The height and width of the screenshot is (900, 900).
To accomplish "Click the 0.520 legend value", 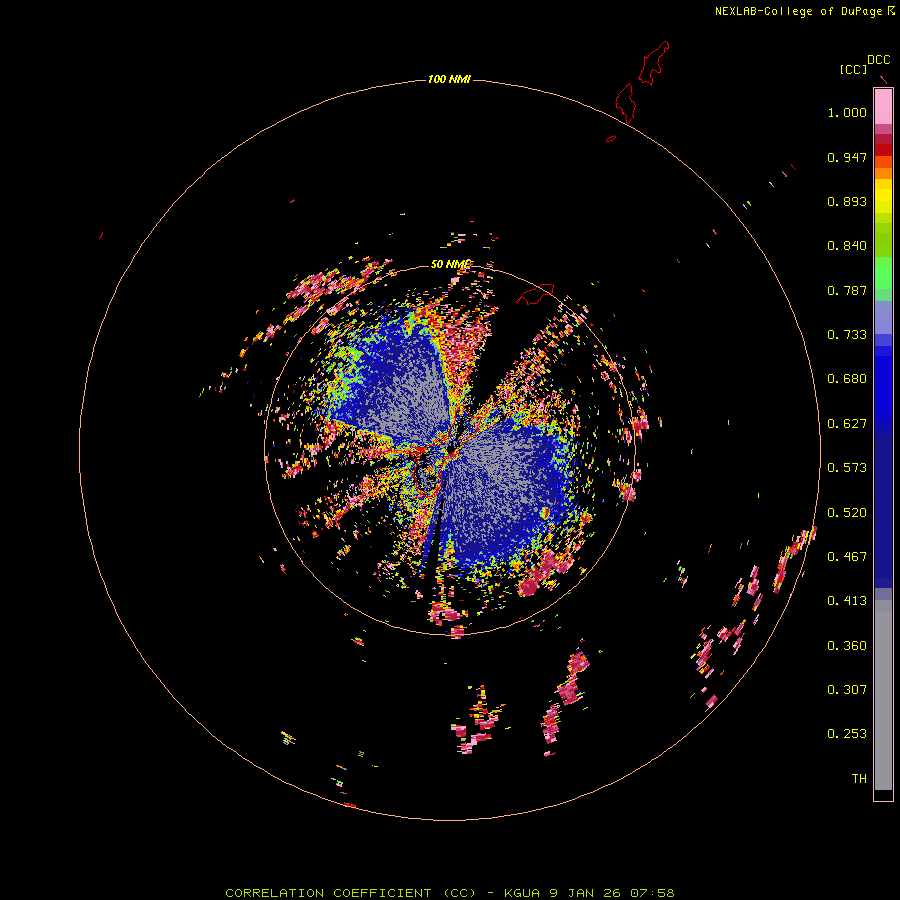I will (x=847, y=513).
